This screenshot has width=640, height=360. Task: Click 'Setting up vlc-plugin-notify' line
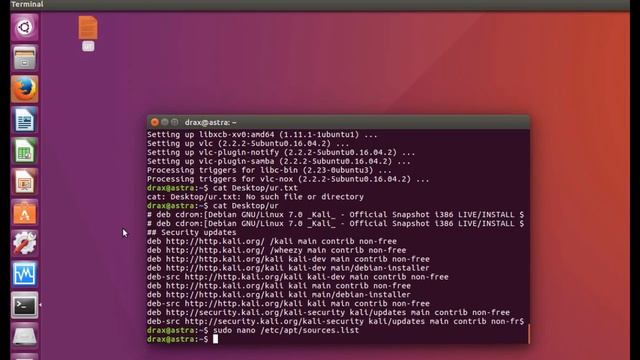pyautogui.click(x=281, y=152)
